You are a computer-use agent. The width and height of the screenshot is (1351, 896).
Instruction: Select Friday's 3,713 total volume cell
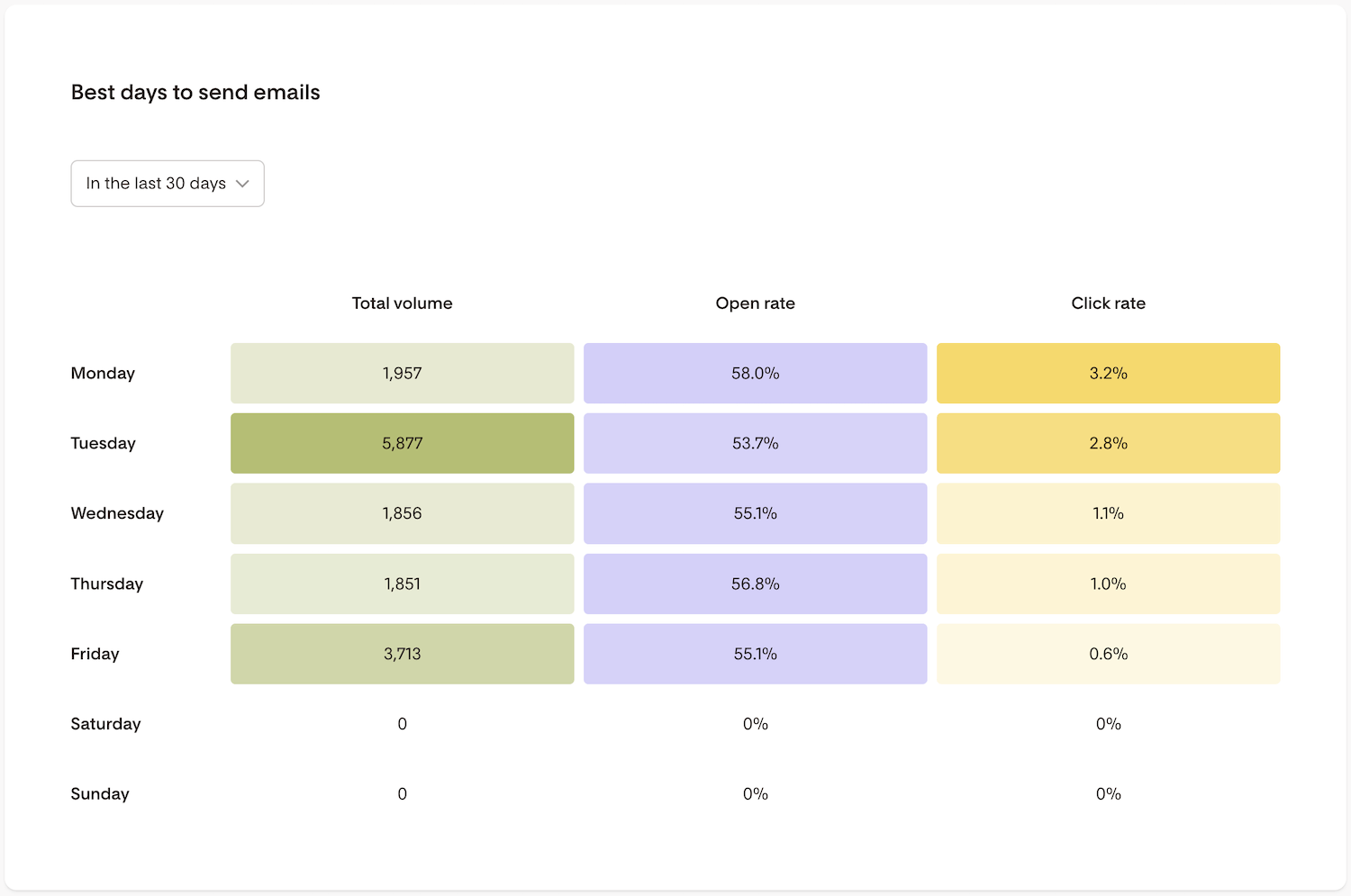click(402, 654)
